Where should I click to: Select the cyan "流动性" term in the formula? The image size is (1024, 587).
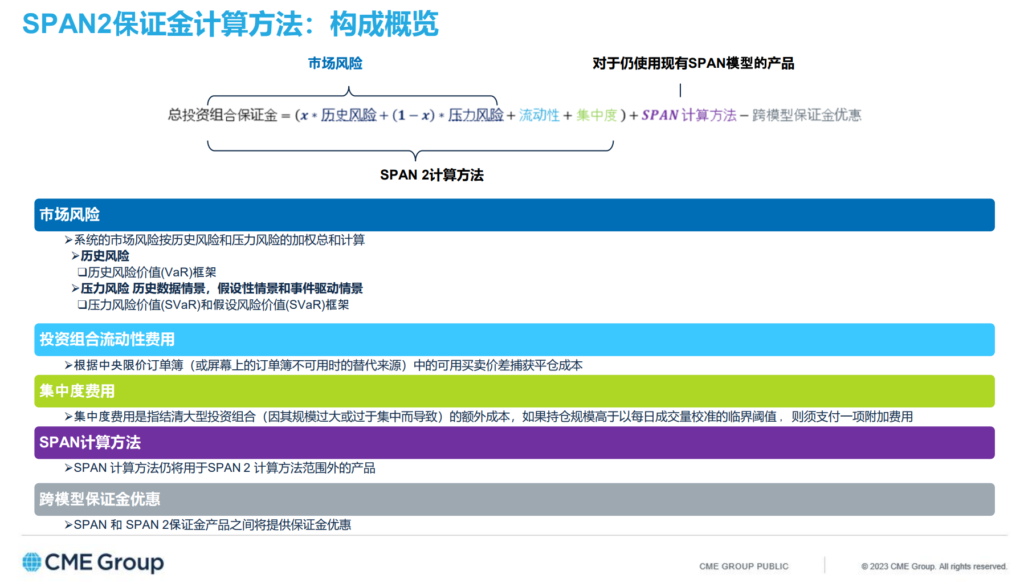coord(539,116)
